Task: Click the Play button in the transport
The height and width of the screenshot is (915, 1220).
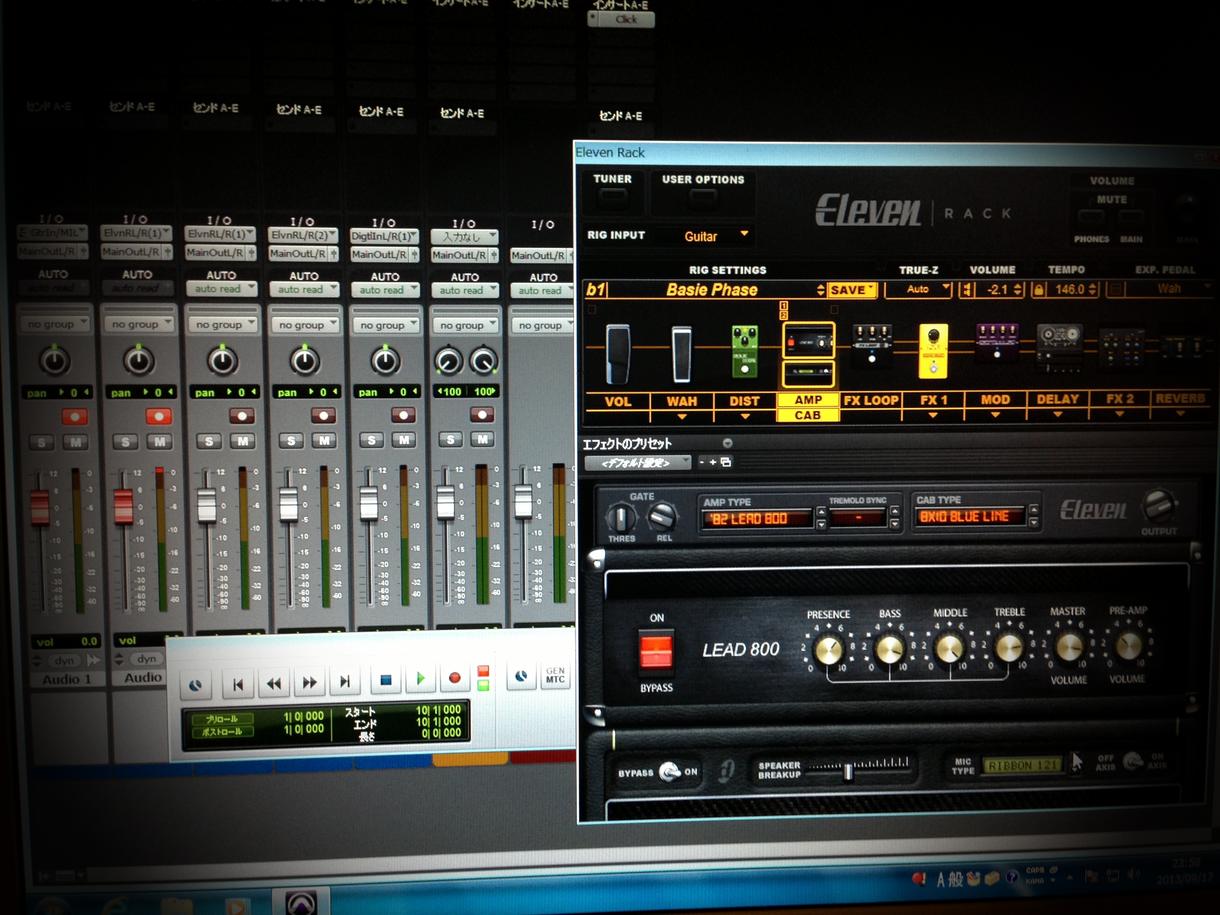Action: 420,679
